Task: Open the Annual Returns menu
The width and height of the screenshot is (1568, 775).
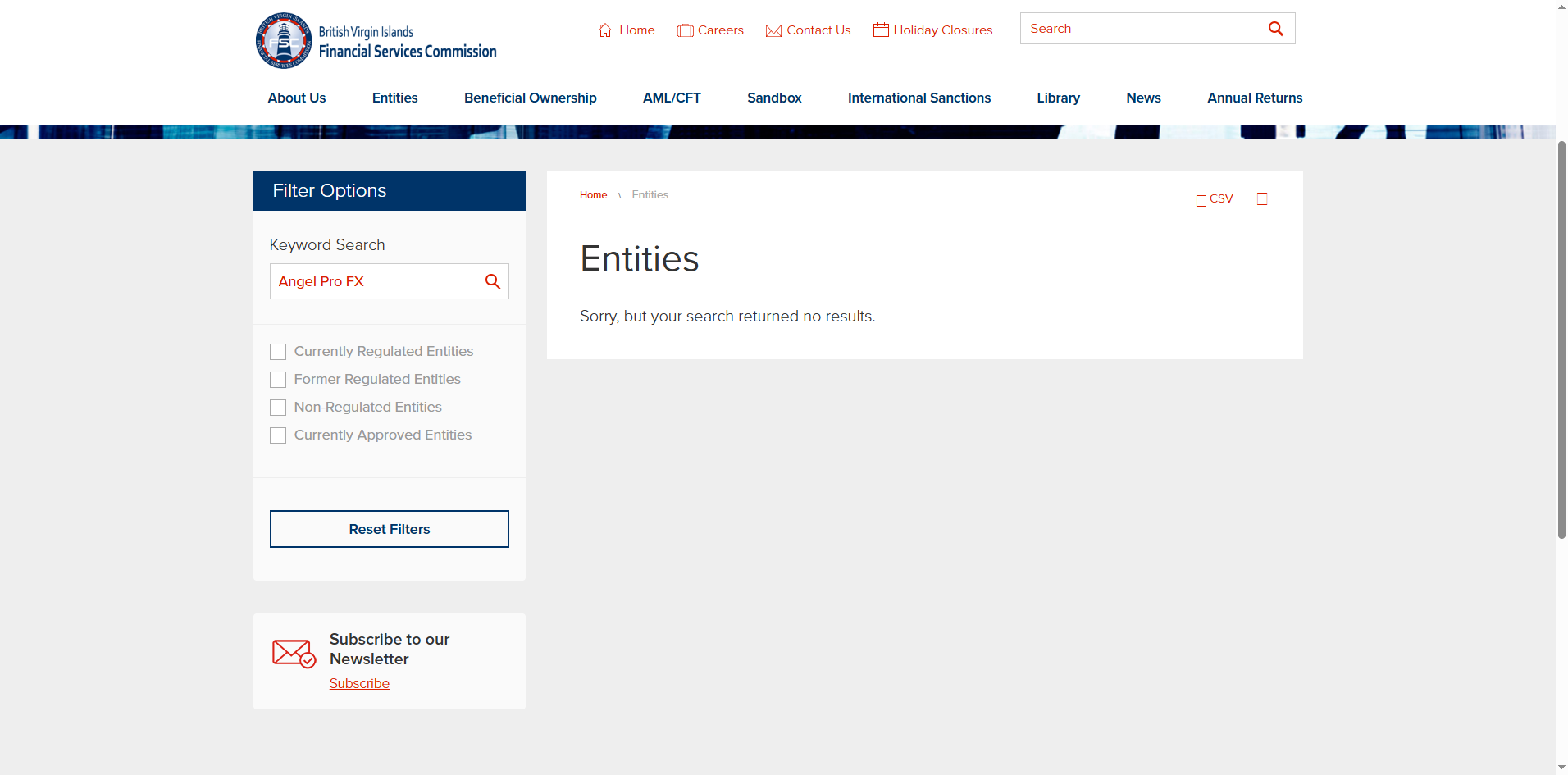Action: (x=1255, y=98)
